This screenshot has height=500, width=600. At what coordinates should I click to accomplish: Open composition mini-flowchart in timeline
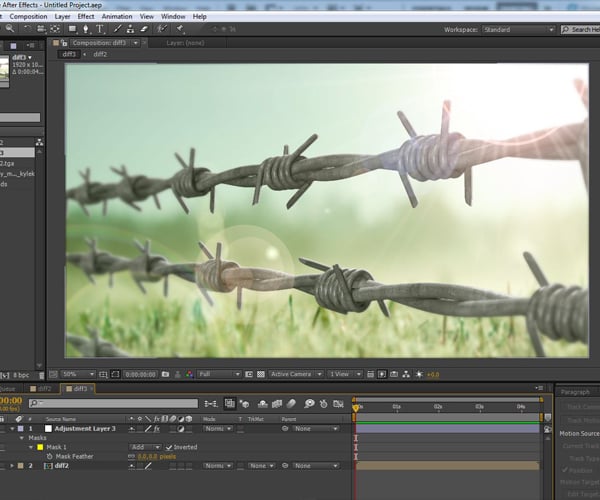click(x=211, y=404)
